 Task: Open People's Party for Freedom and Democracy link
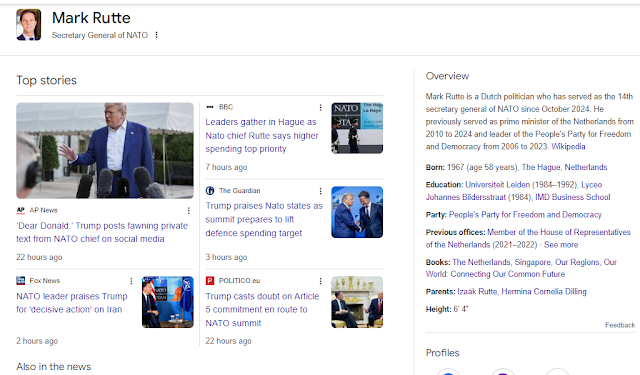coord(525,215)
